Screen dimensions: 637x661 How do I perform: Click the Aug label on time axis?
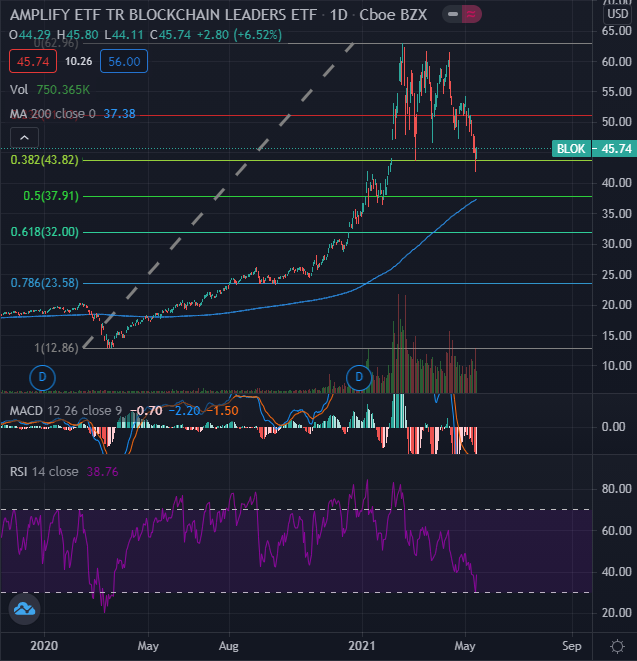[x=229, y=646]
